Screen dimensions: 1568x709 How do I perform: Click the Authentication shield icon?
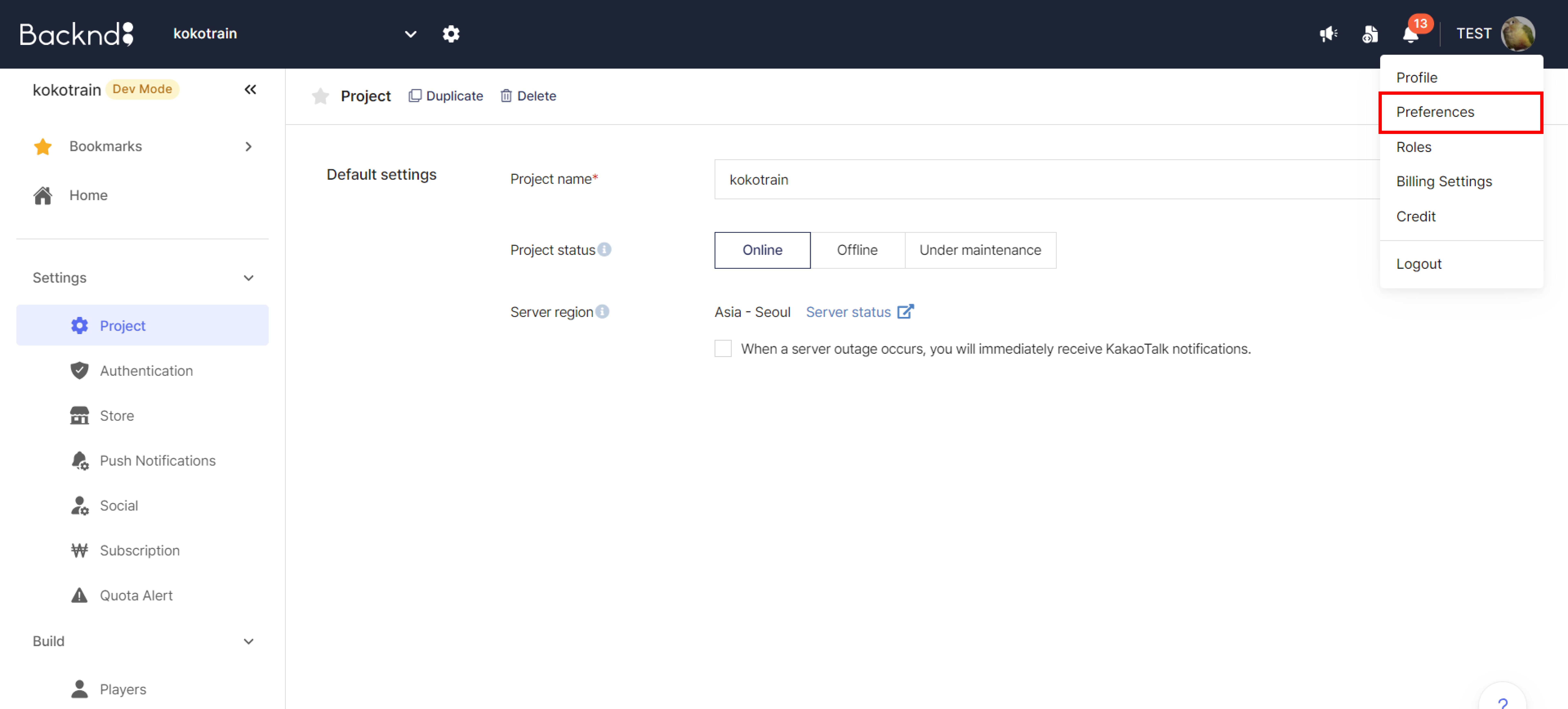click(79, 371)
